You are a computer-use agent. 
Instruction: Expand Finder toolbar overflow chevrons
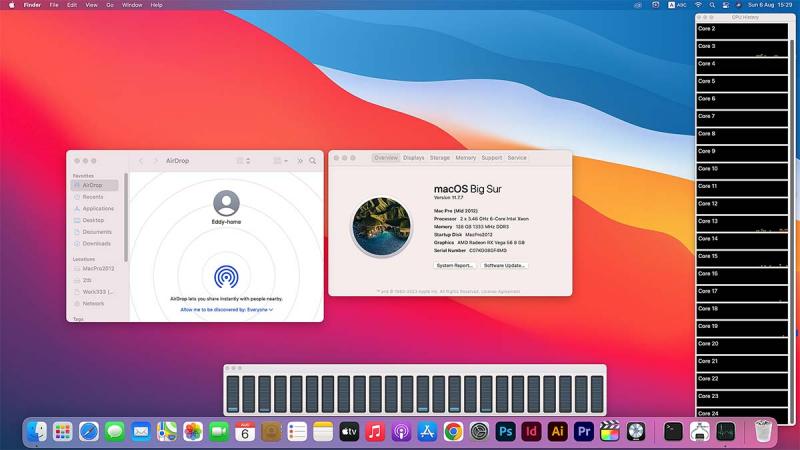pyautogui.click(x=300, y=161)
